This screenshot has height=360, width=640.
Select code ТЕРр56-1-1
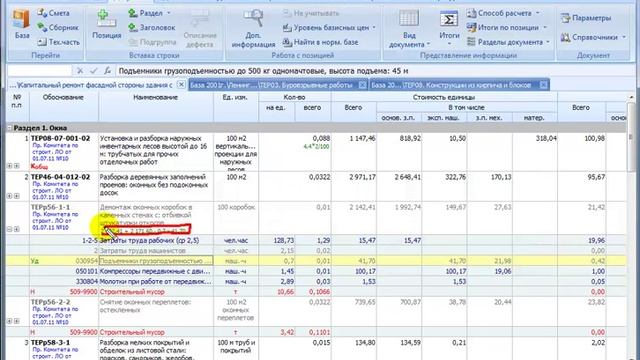click(x=50, y=207)
